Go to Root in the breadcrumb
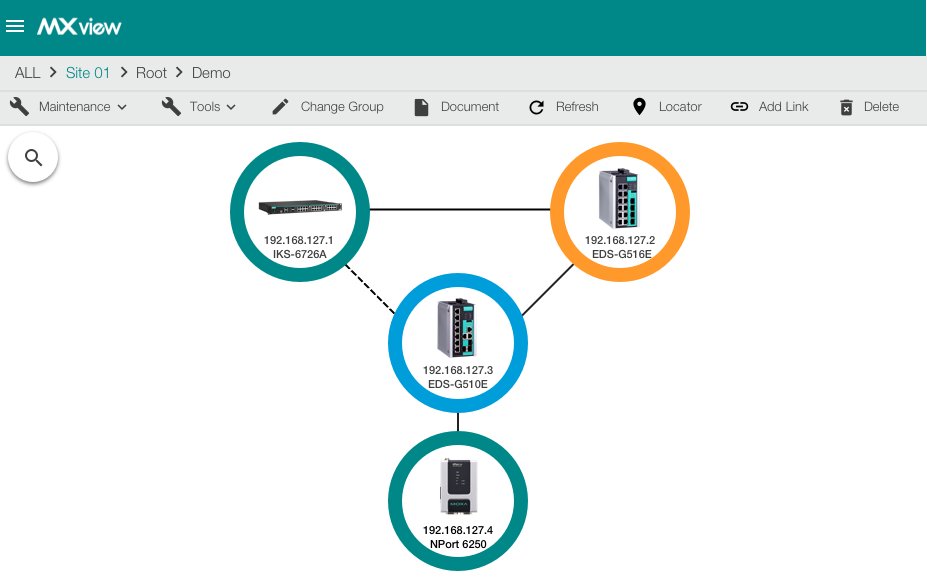Viewport: 927px width, 579px height. click(x=151, y=73)
